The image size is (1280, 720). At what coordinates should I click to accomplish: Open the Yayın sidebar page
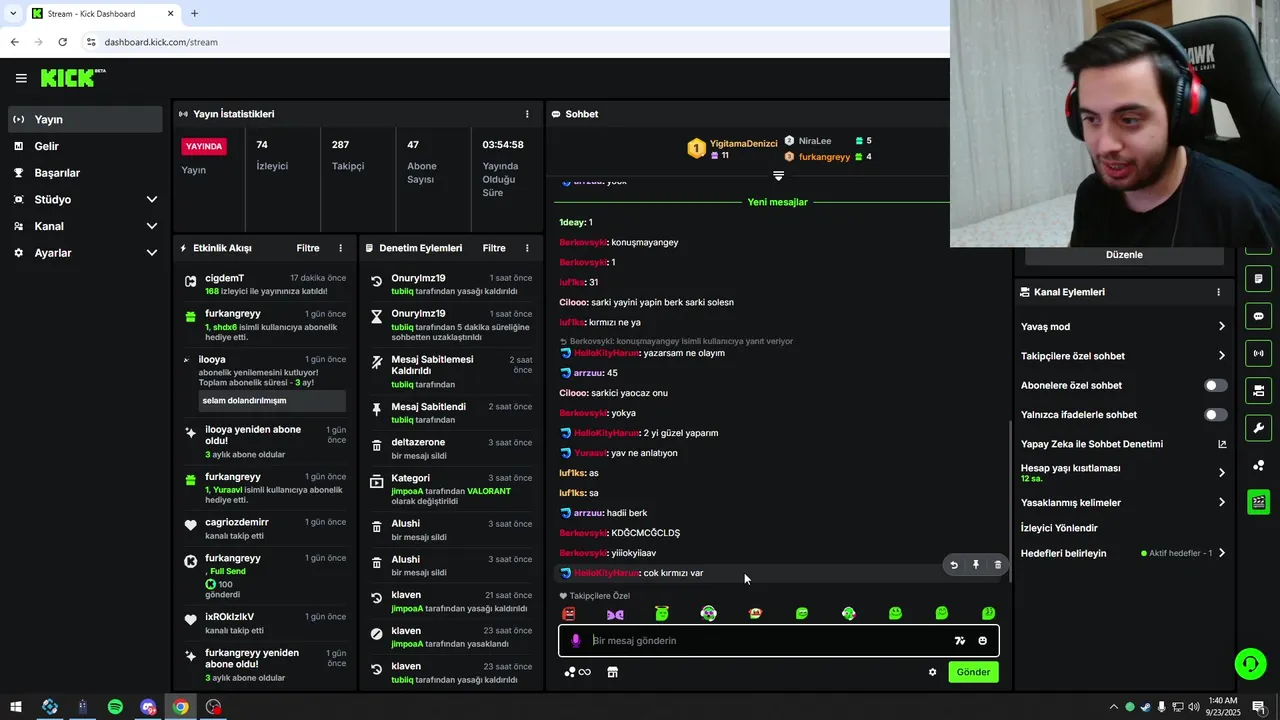click(x=85, y=119)
